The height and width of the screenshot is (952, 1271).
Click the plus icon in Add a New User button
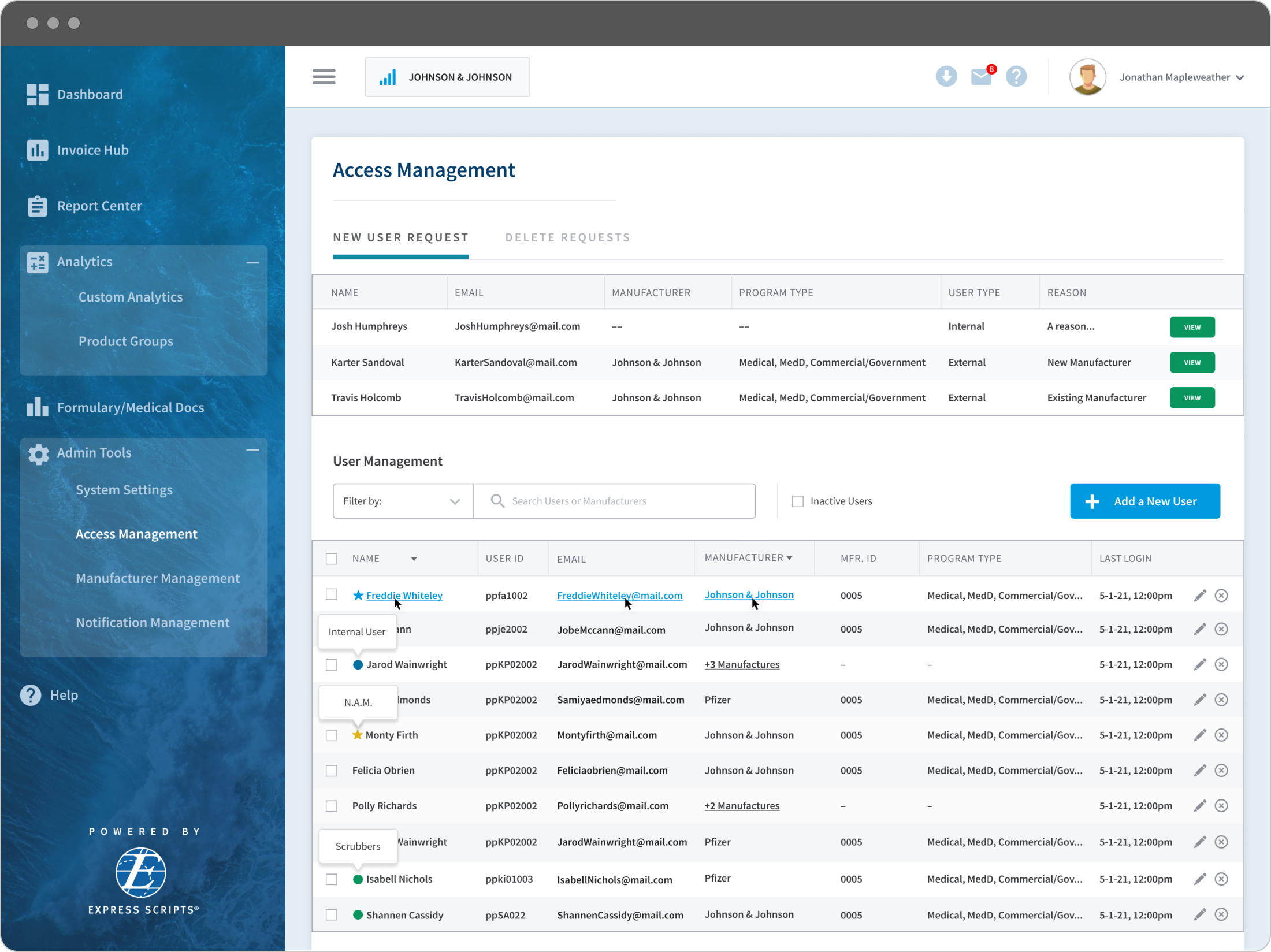pyautogui.click(x=1092, y=501)
